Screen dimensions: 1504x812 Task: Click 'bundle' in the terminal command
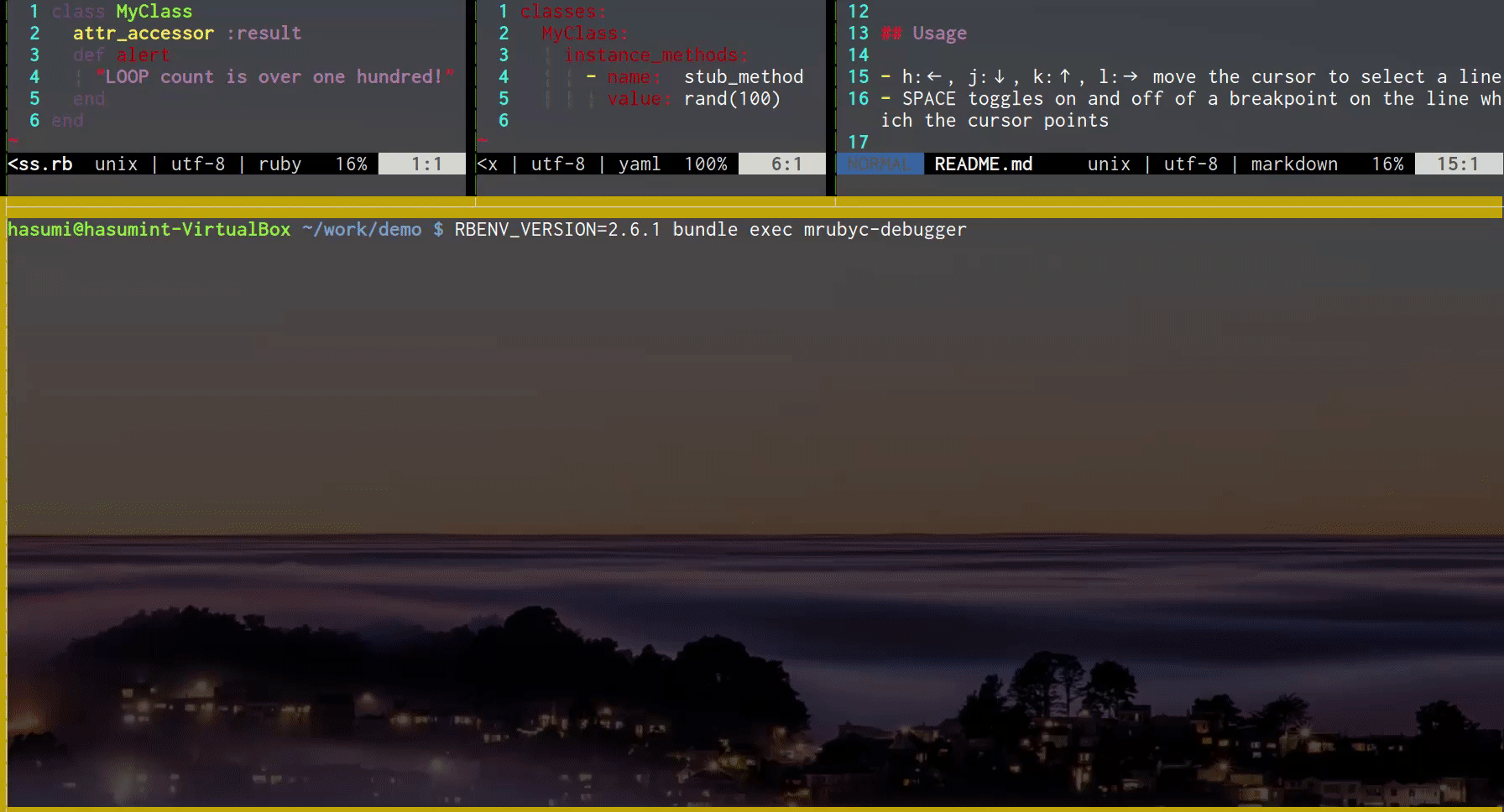tap(705, 230)
